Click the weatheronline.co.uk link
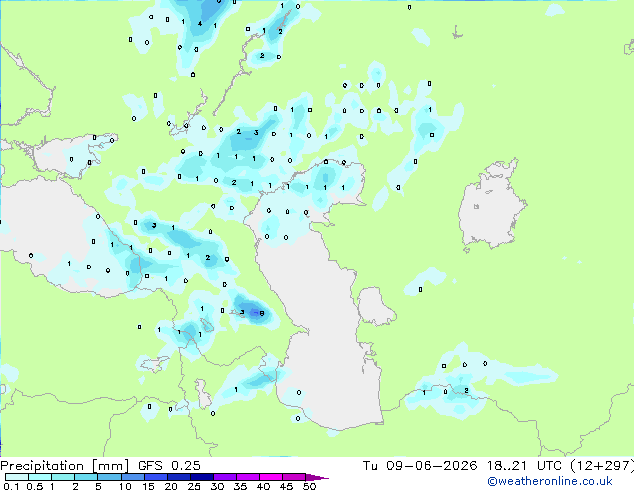 click(x=550, y=482)
